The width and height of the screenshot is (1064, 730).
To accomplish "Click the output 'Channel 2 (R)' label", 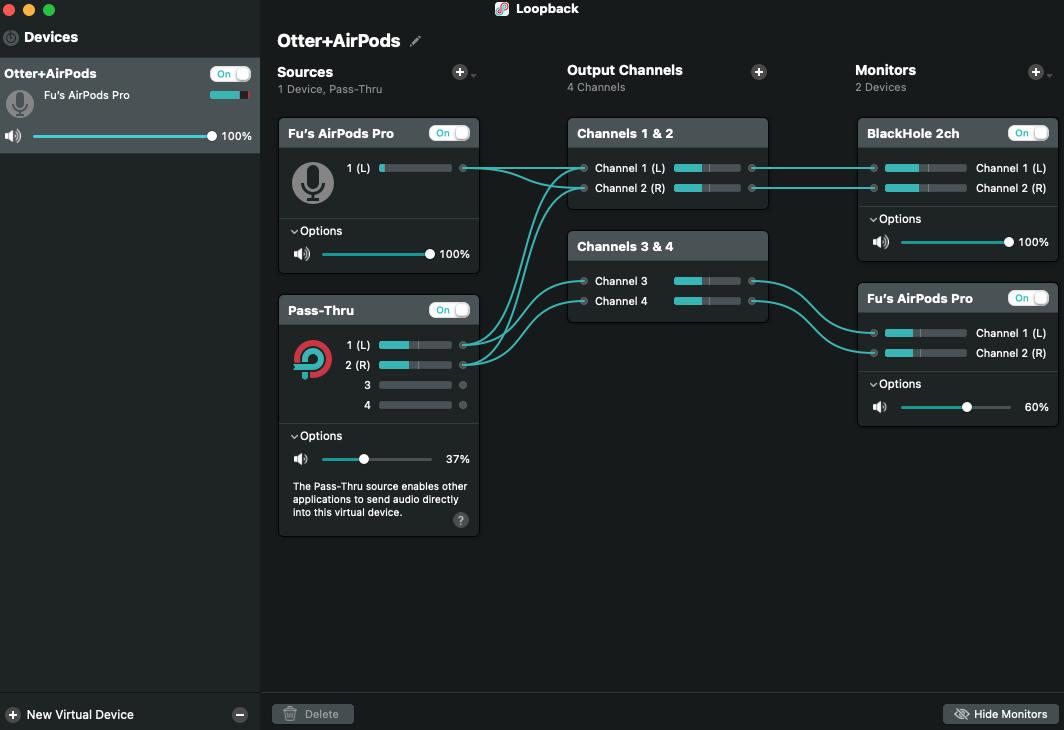I will [630, 189].
